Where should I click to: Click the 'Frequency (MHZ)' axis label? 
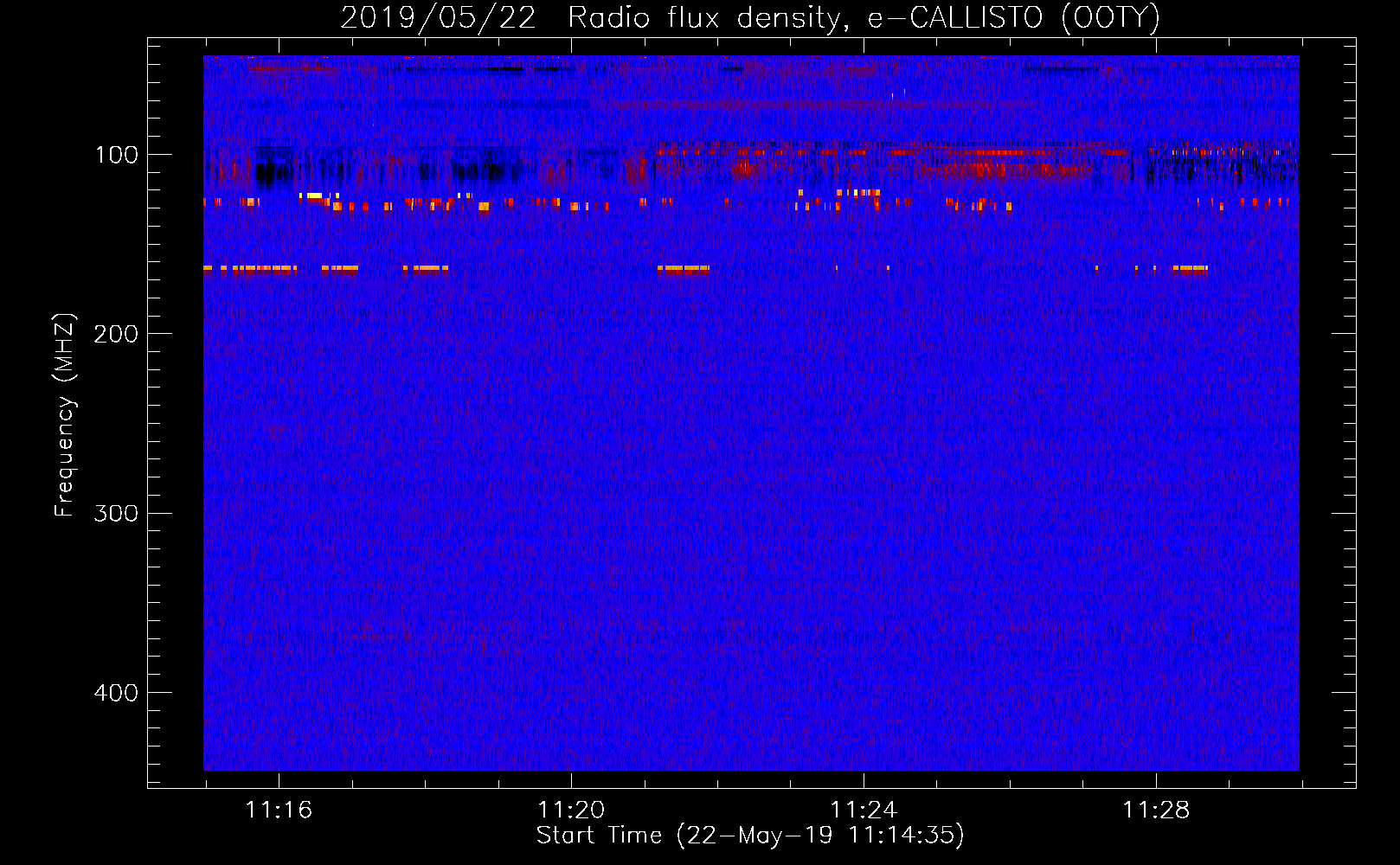click(65, 414)
